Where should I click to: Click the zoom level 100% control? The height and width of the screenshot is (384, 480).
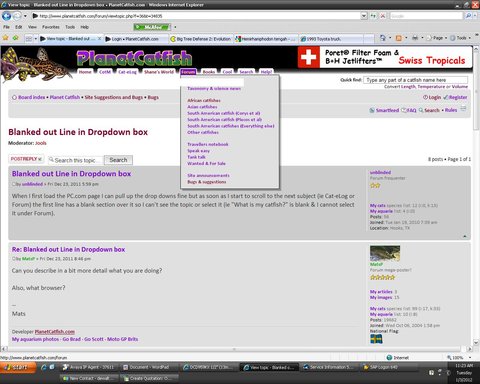click(x=457, y=358)
